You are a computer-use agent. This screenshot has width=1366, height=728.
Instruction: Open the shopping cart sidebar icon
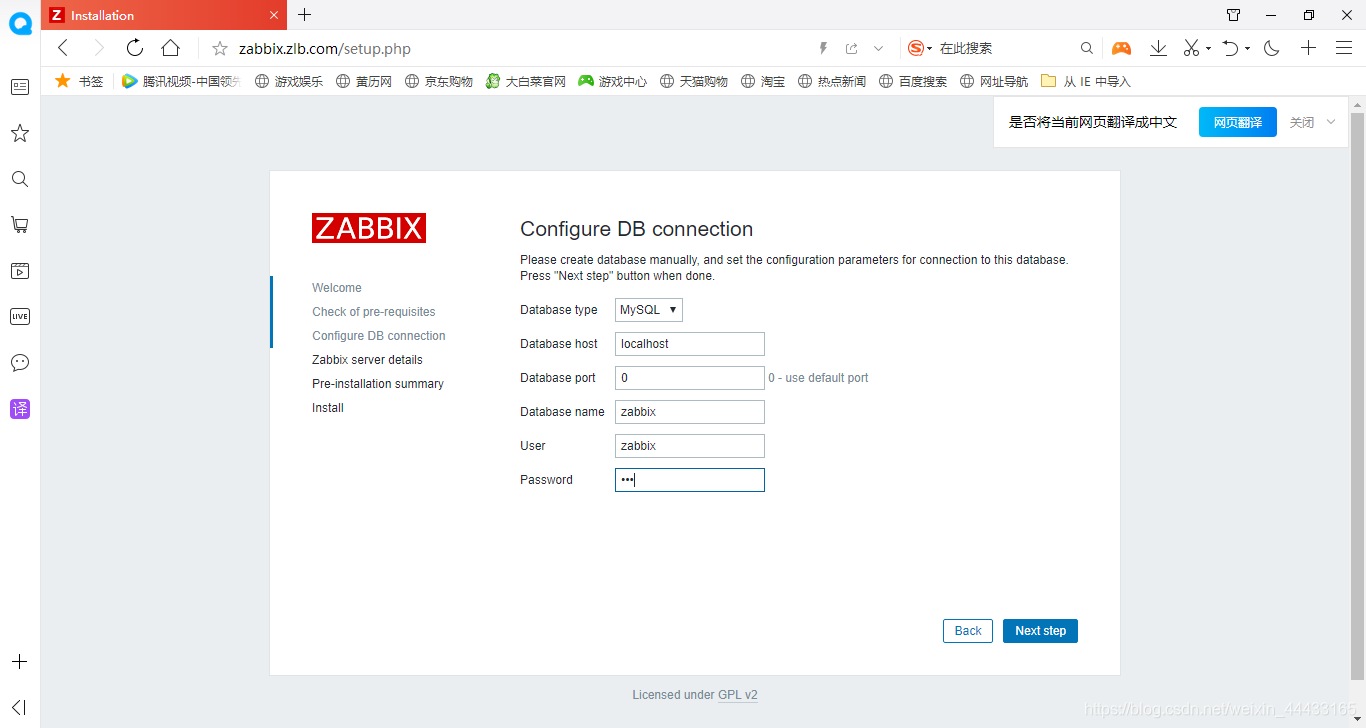click(x=20, y=225)
